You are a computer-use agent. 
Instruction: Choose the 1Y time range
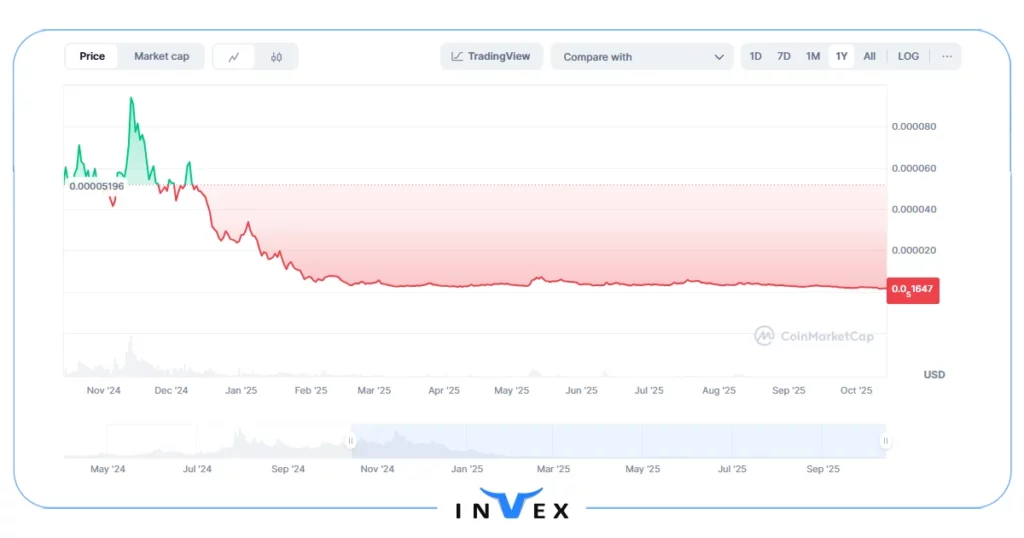click(x=841, y=56)
